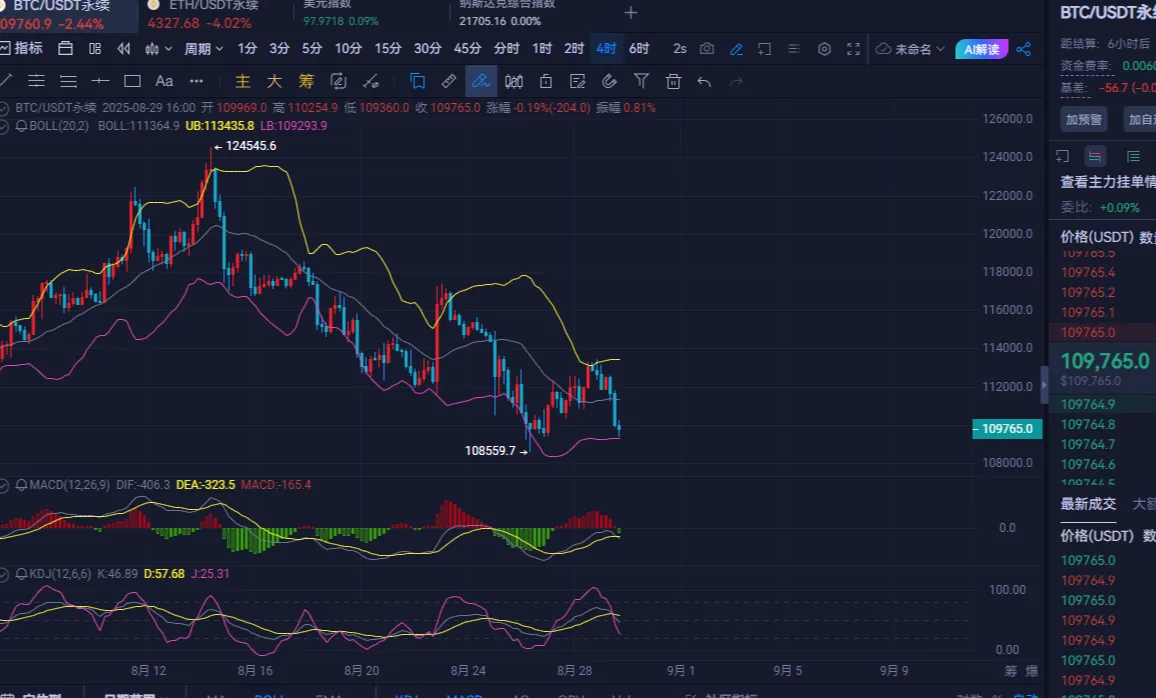Screen dimensions: 1156x698
Task: Click the lock drawings icon
Action: click(546, 81)
